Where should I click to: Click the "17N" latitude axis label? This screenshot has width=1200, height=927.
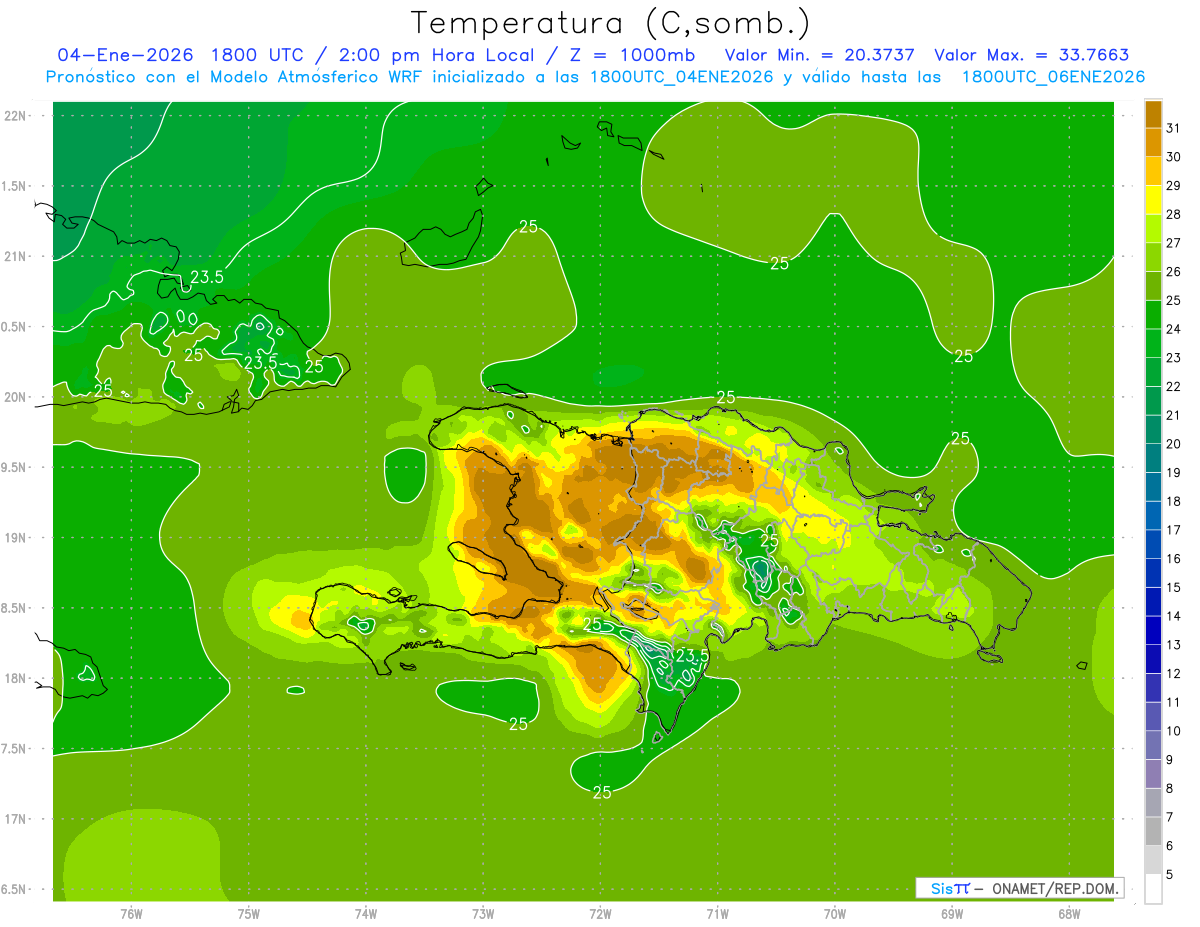click(x=17, y=819)
